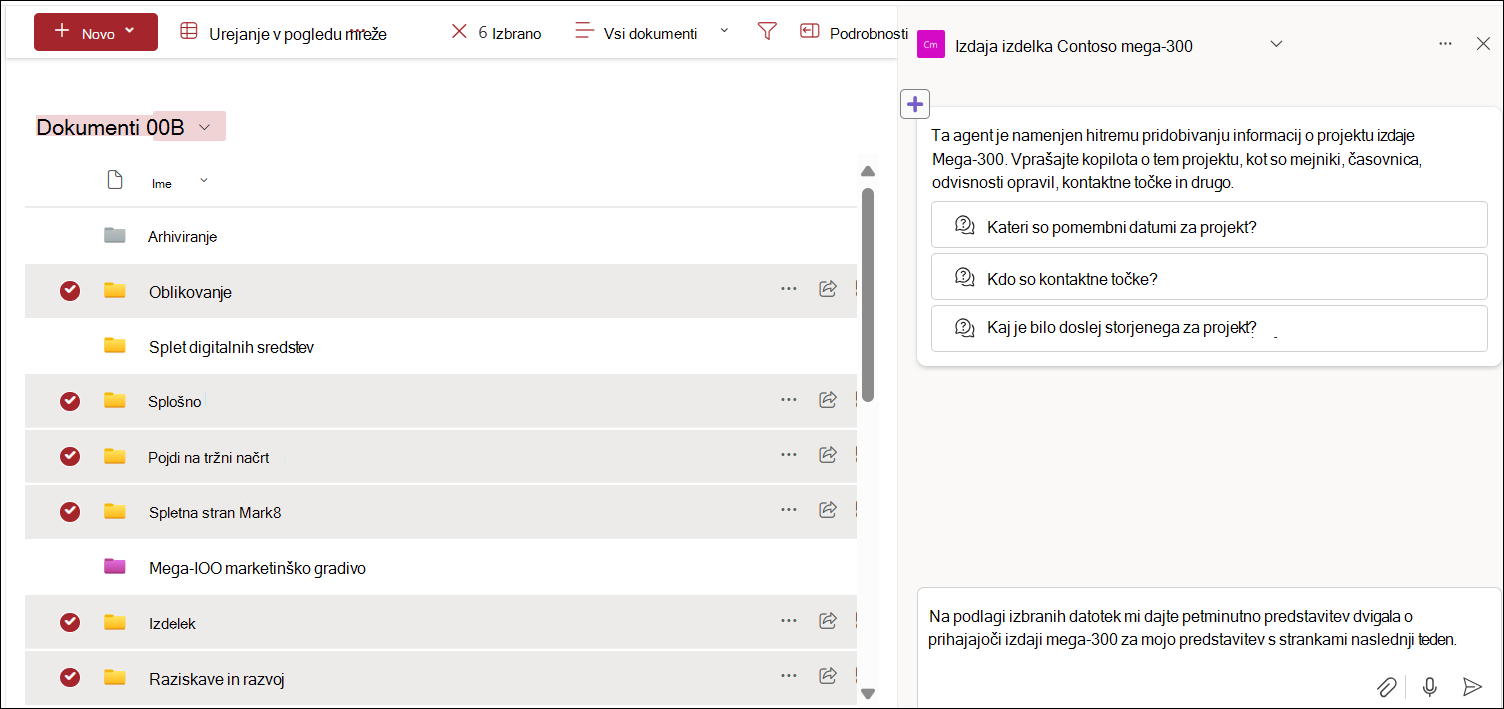The width and height of the screenshot is (1504, 709).
Task: Open more actions for Oblikovanje
Action: [789, 289]
